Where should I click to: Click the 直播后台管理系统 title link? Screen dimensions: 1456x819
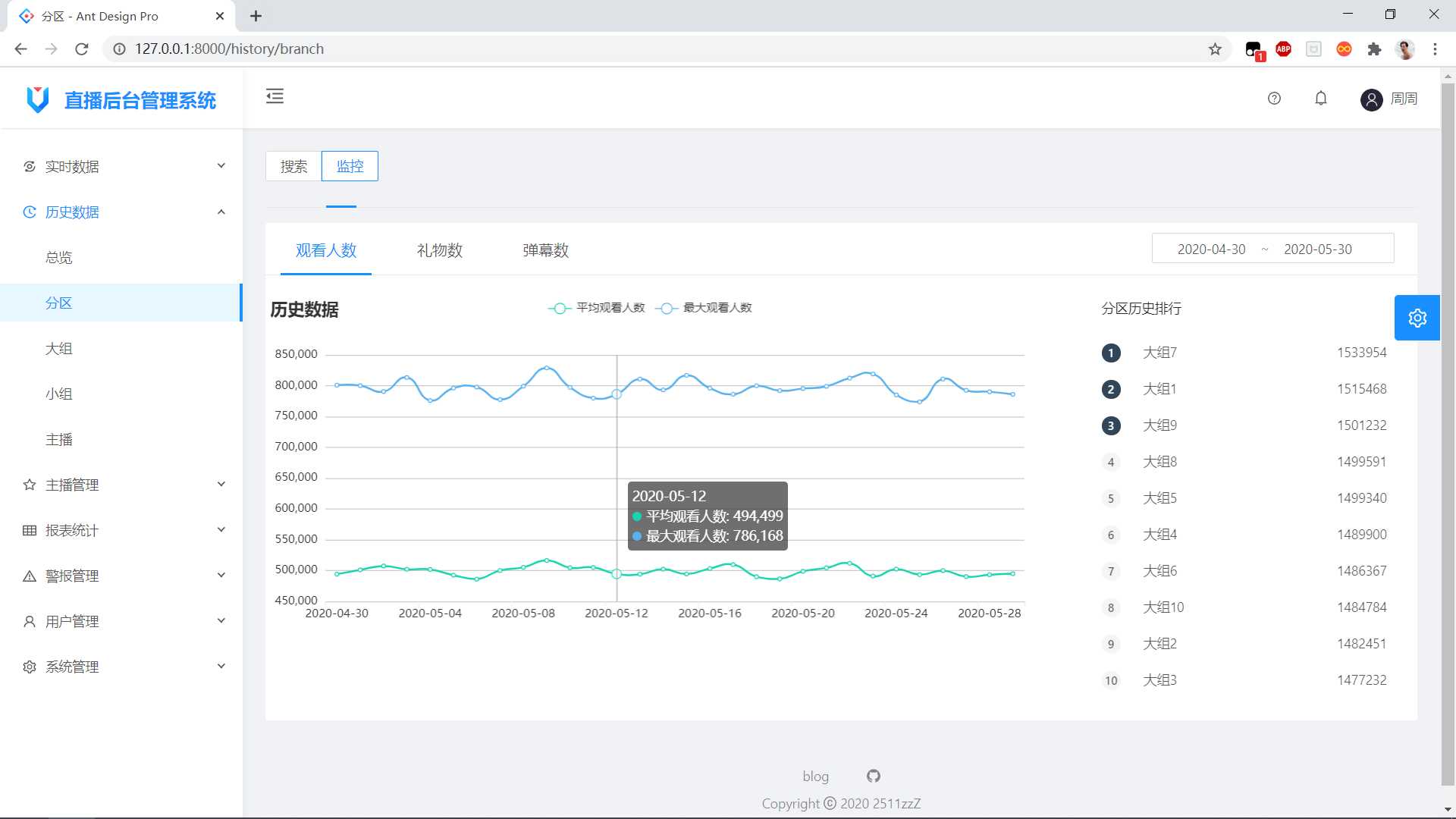coord(140,100)
